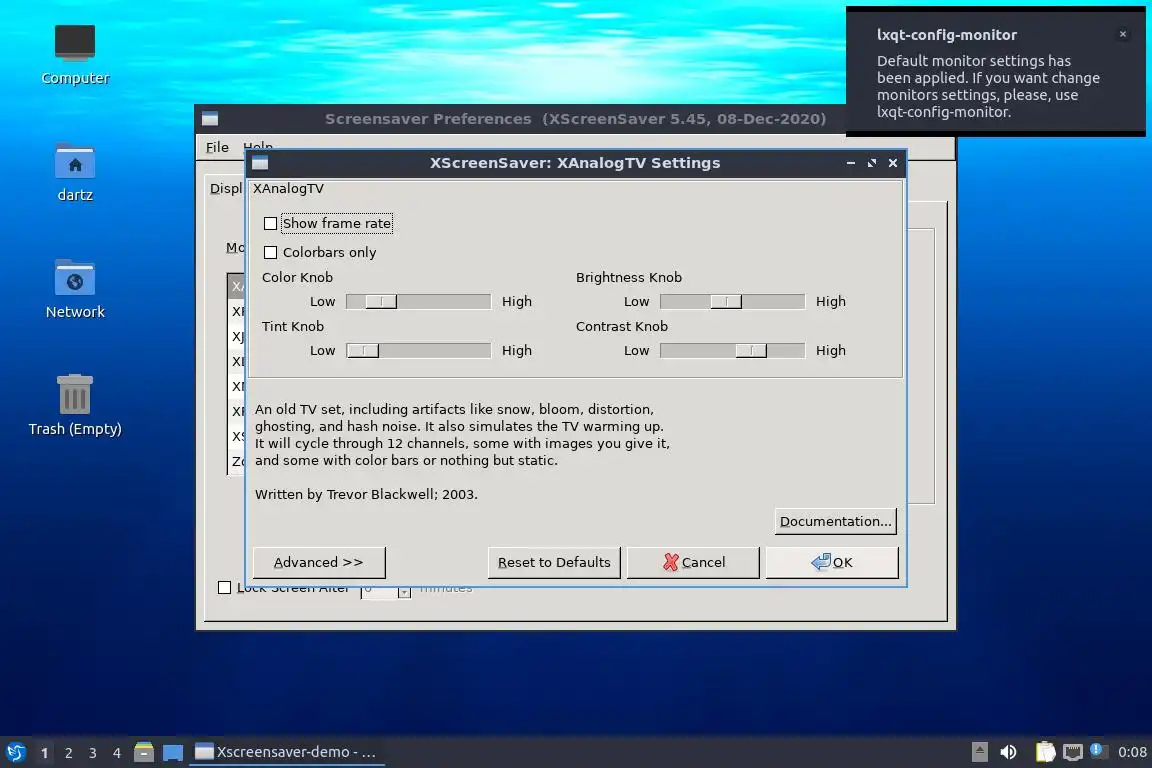Click the taskbar clock showing 0:08

(x=1132, y=752)
